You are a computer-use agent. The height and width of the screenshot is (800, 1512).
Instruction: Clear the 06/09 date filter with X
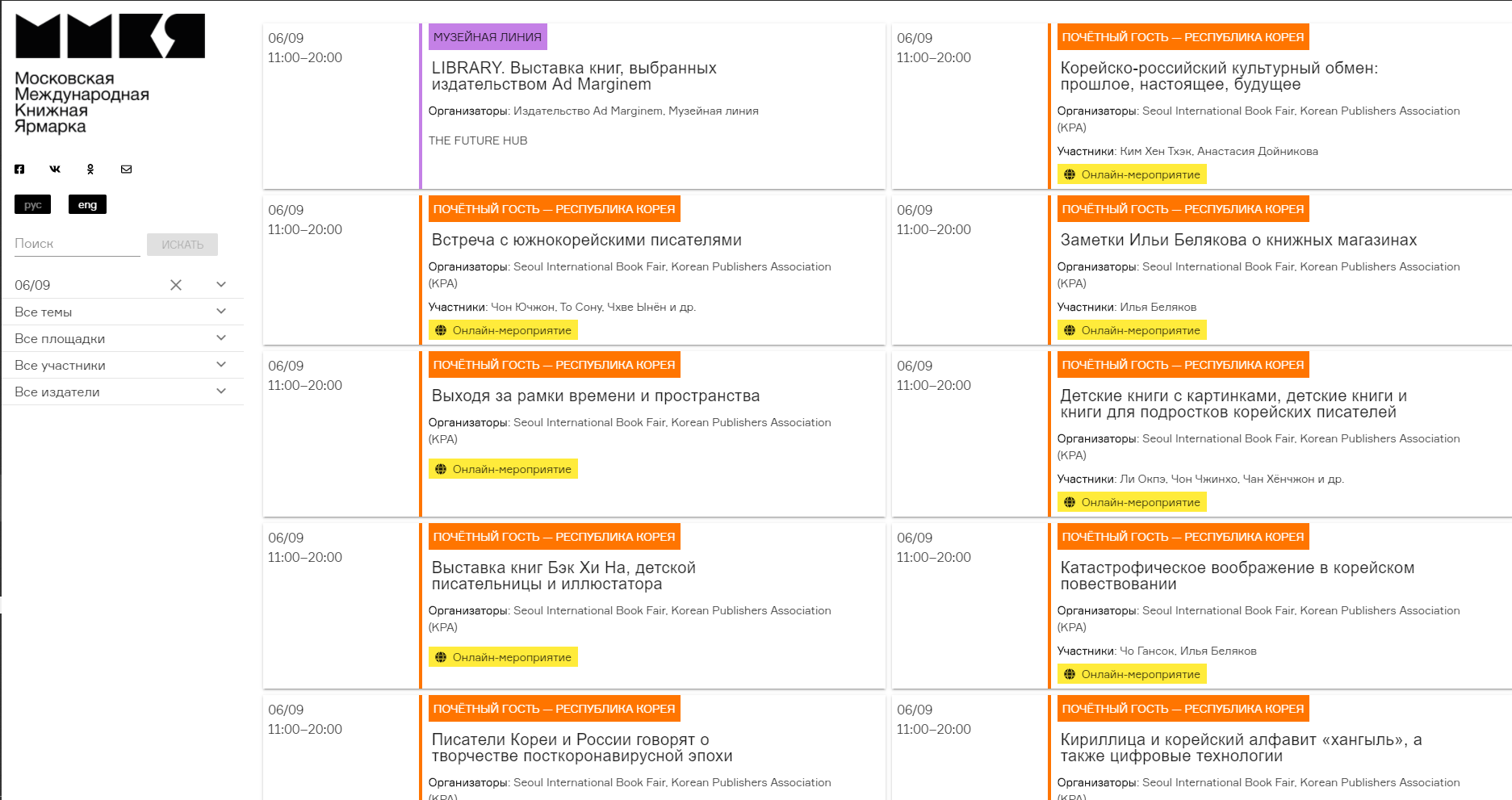pyautogui.click(x=176, y=285)
